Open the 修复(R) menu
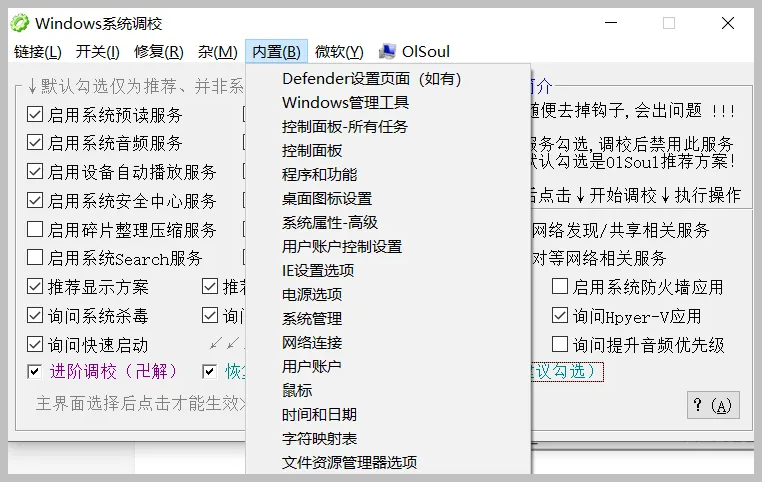762x482 pixels. (159, 52)
